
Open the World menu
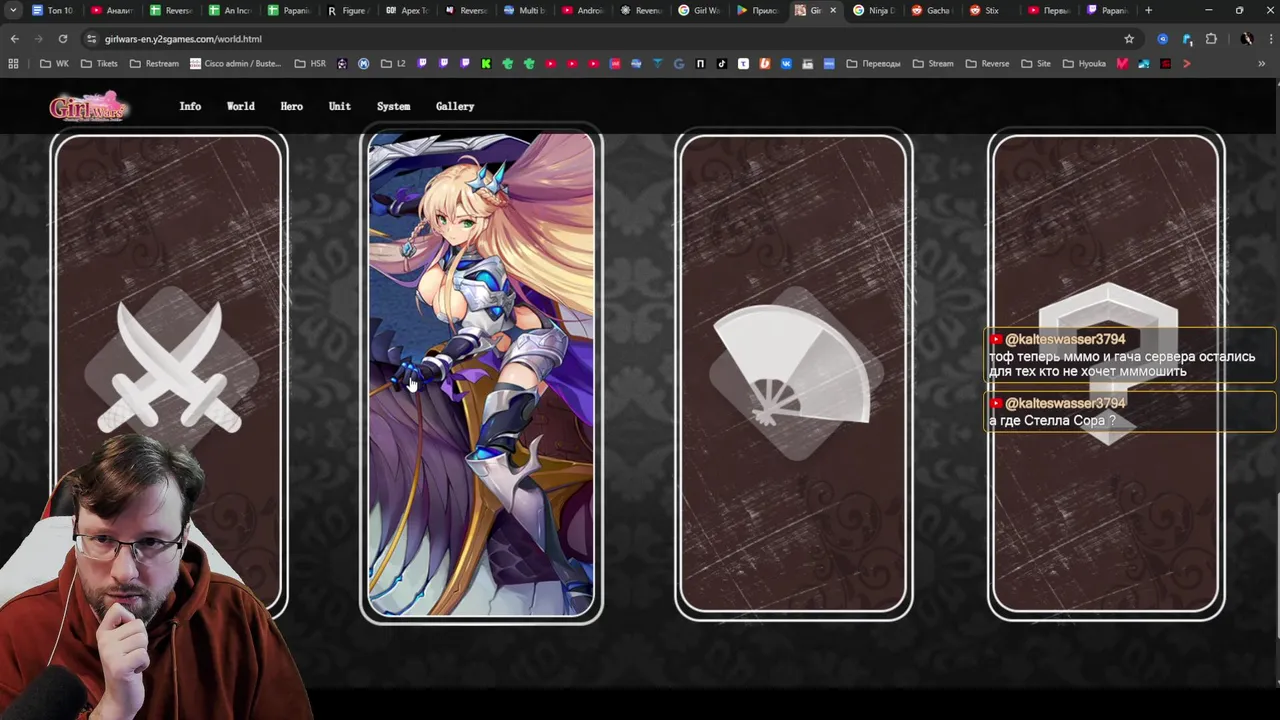point(240,106)
